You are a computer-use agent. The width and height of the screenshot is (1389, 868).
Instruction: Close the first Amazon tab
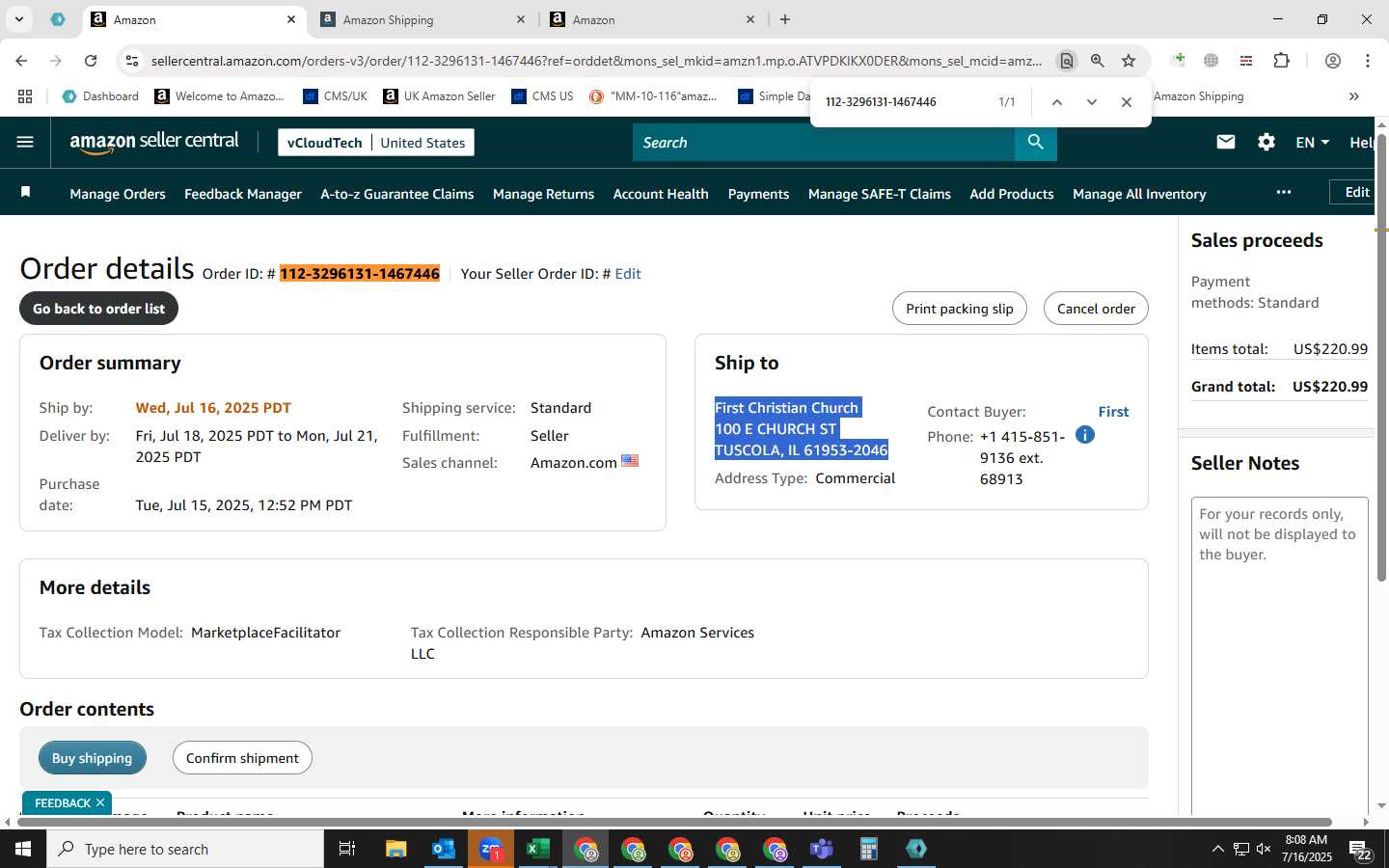coord(291,19)
